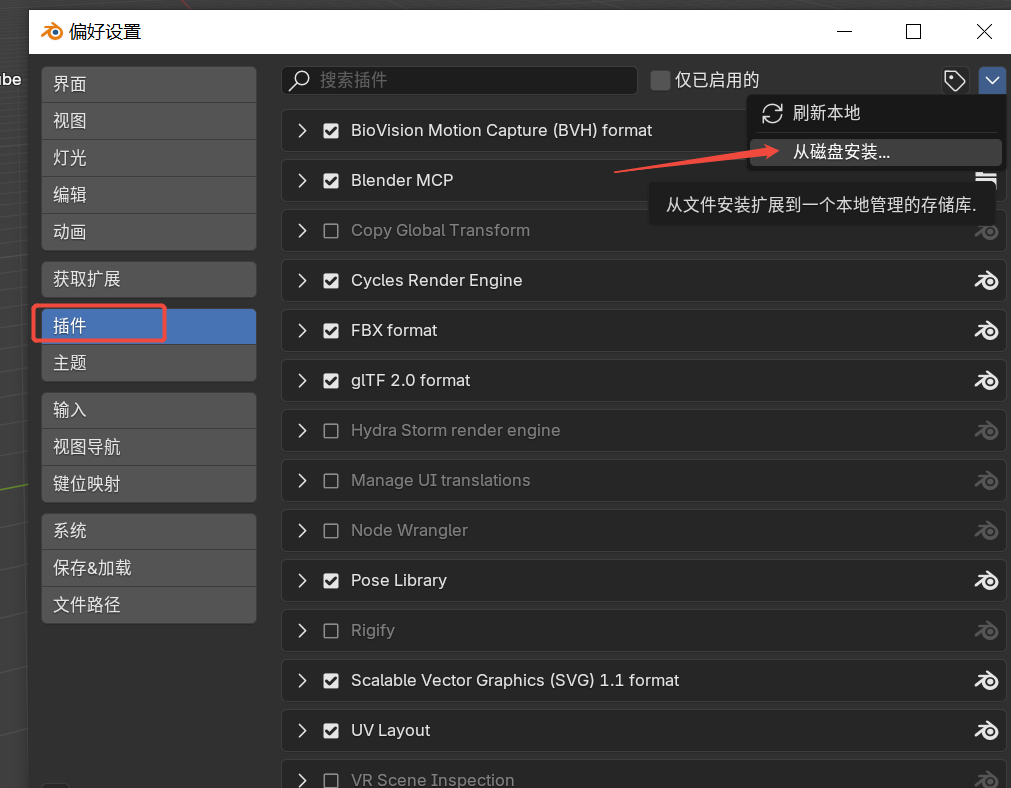This screenshot has height=788, width=1011.
Task: Click the search magnifier icon
Action: coord(299,81)
